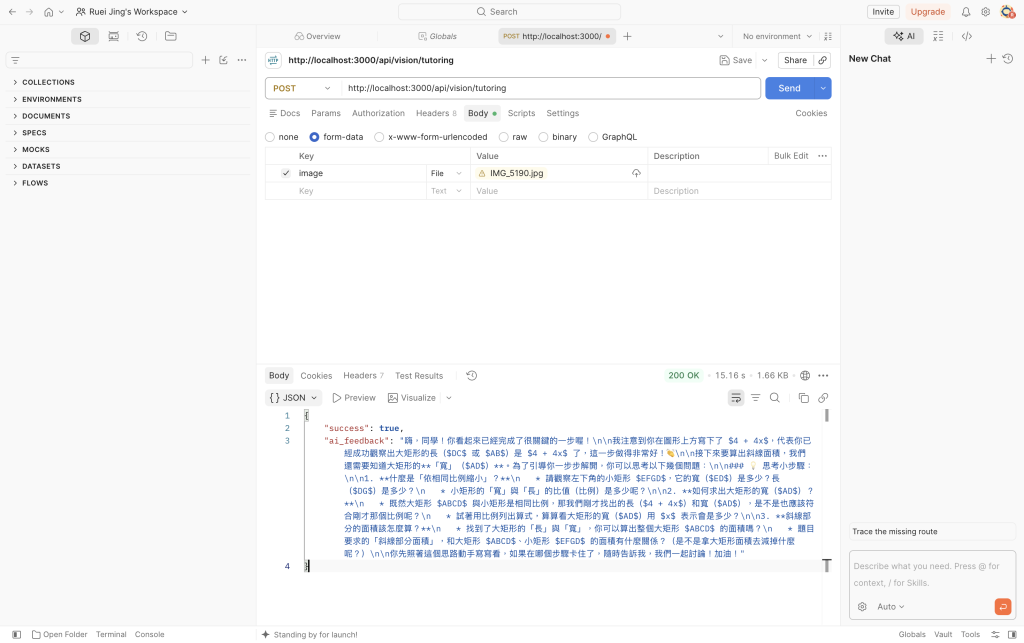Expand the COLLECTIONS section

click(x=48, y=82)
